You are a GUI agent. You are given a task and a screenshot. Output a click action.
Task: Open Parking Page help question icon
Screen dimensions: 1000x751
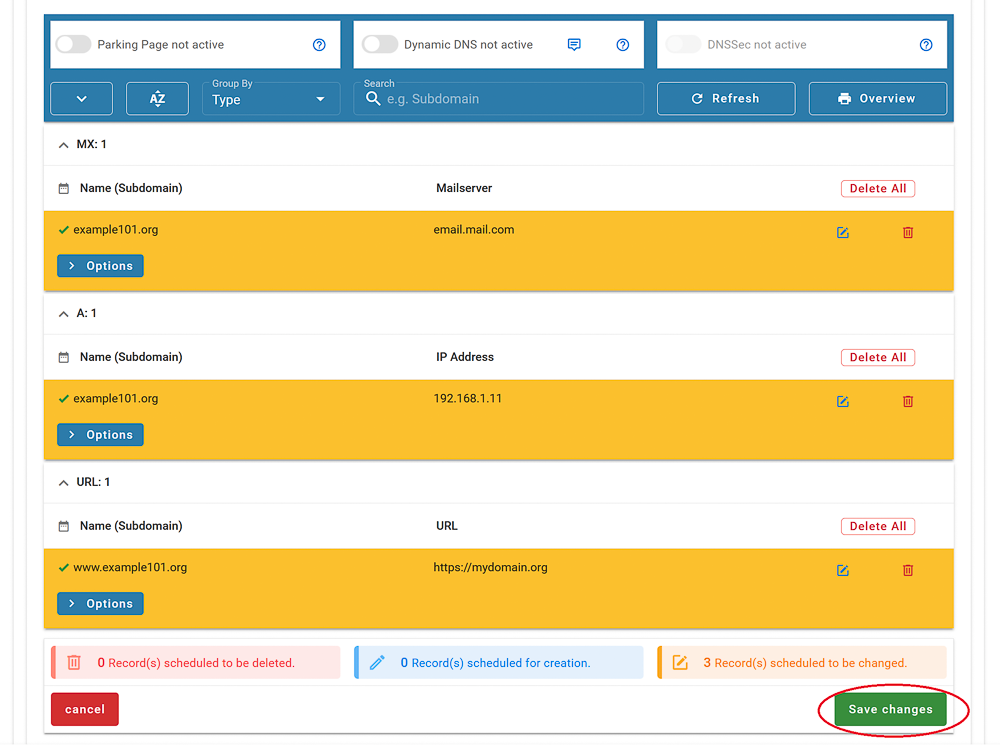319,45
